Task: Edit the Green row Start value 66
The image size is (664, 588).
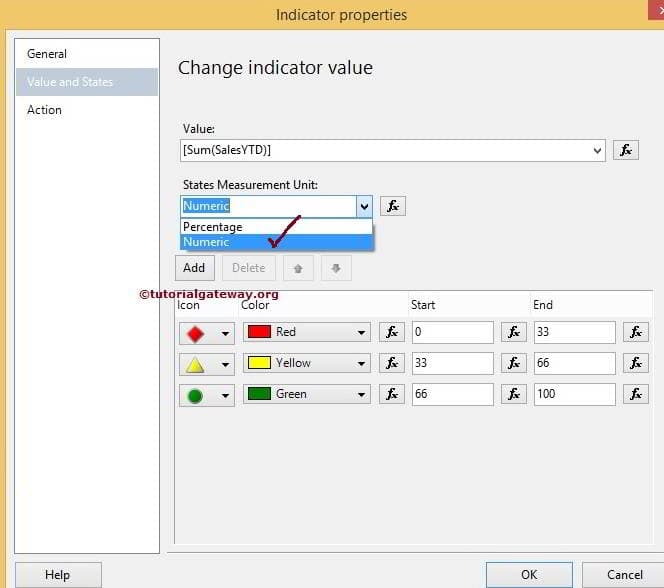Action: point(452,394)
